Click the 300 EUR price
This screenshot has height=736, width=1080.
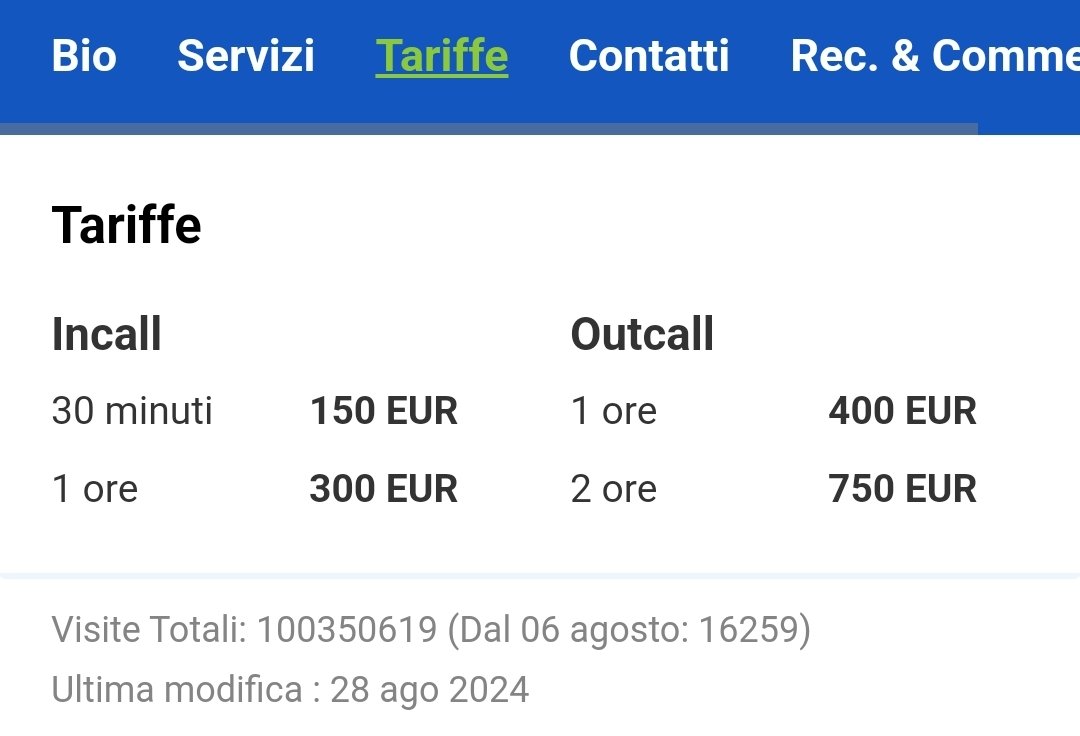pyautogui.click(x=384, y=489)
